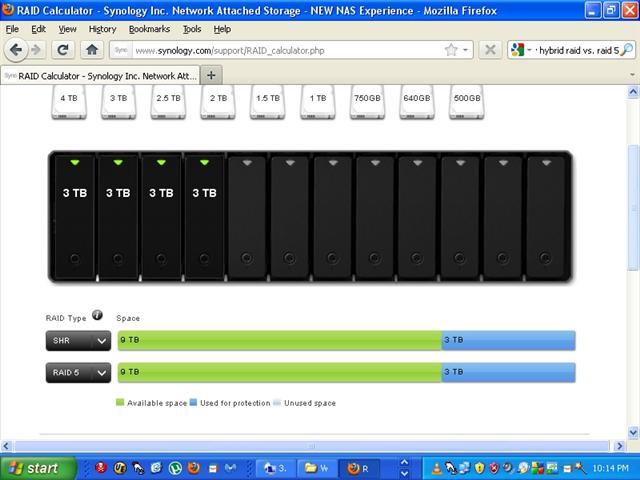
Task: Open Internet Explorer from quick launch
Action: [x=157, y=467]
